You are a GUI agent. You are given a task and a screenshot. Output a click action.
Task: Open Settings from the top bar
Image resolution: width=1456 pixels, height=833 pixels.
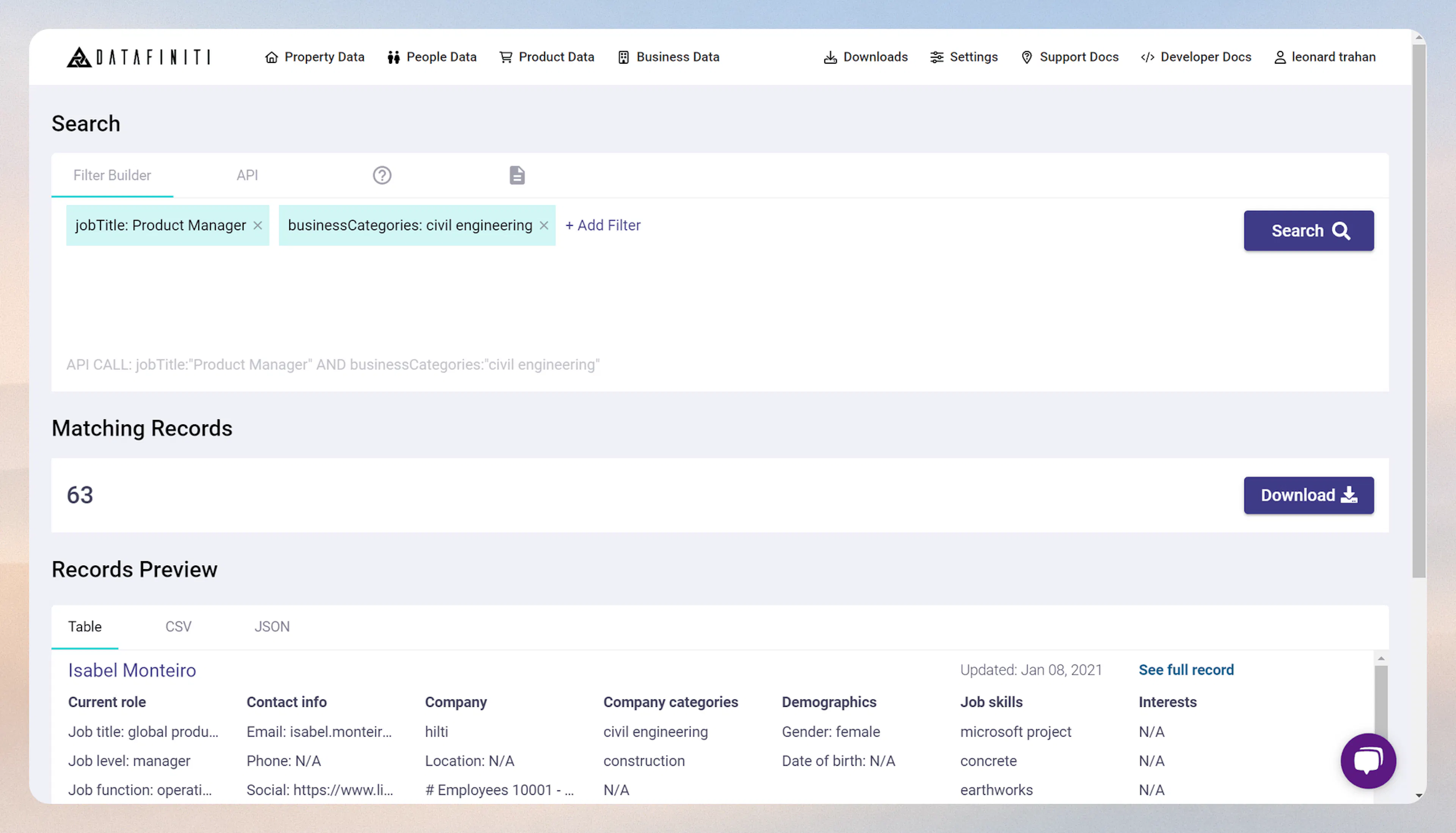pos(964,56)
